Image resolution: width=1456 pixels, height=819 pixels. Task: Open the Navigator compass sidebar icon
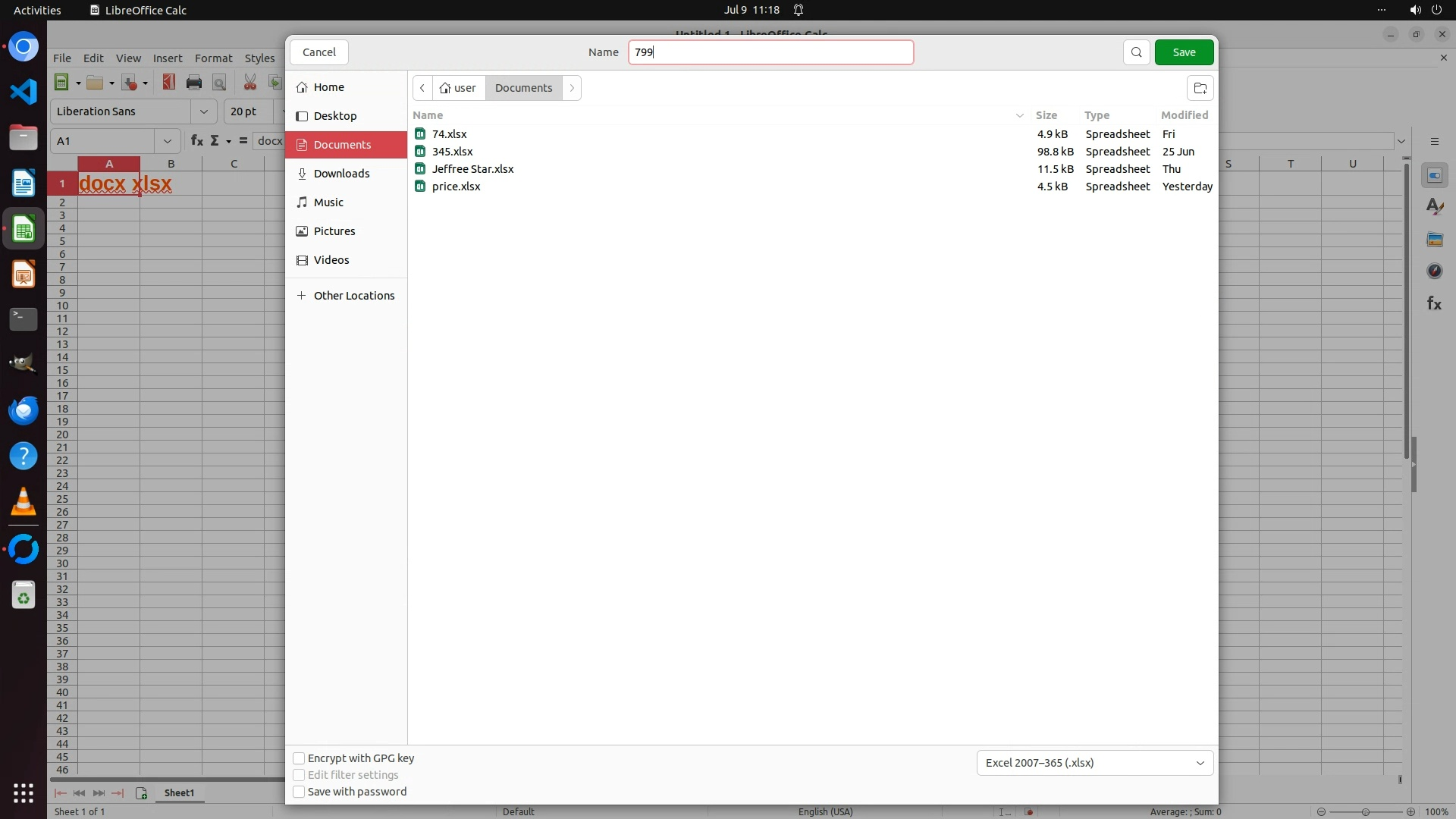coord(1434,271)
